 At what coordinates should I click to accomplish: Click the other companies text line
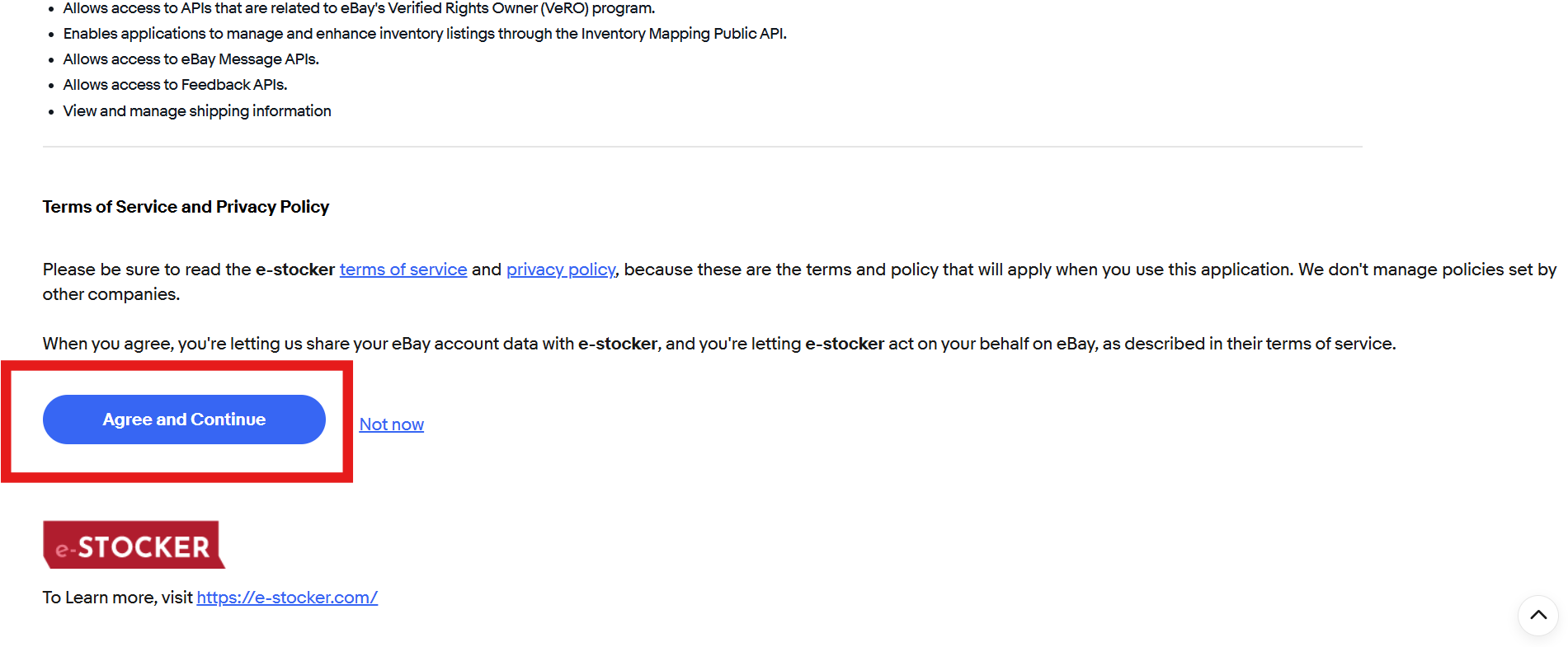[111, 294]
